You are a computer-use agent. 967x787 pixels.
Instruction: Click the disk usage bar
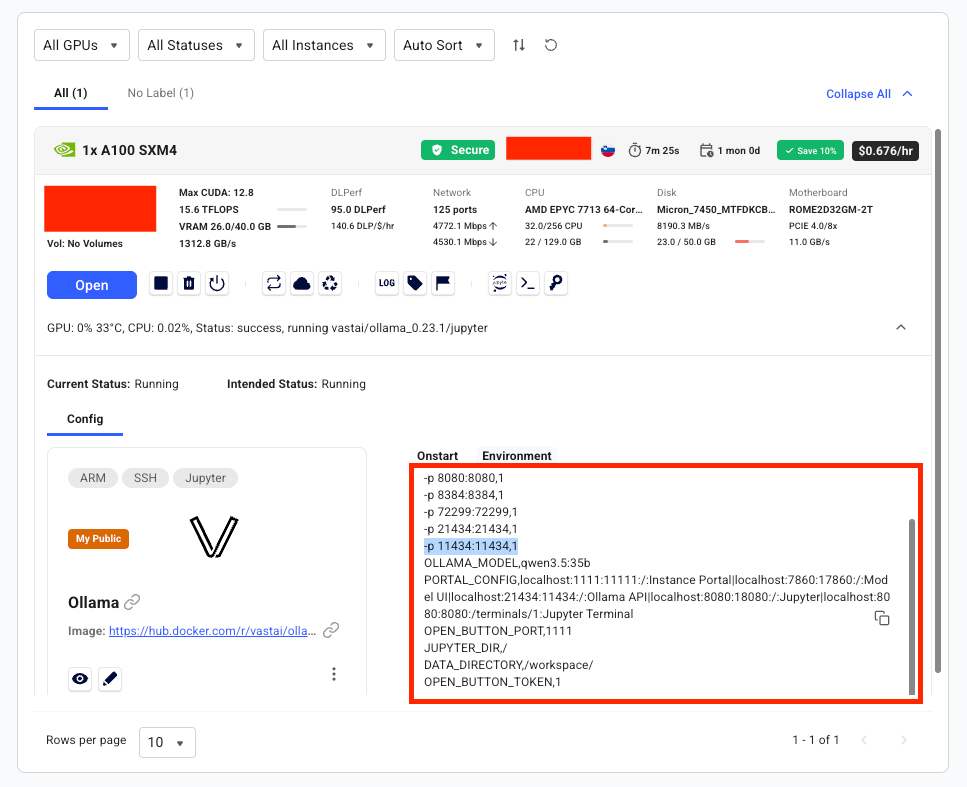[749, 242]
